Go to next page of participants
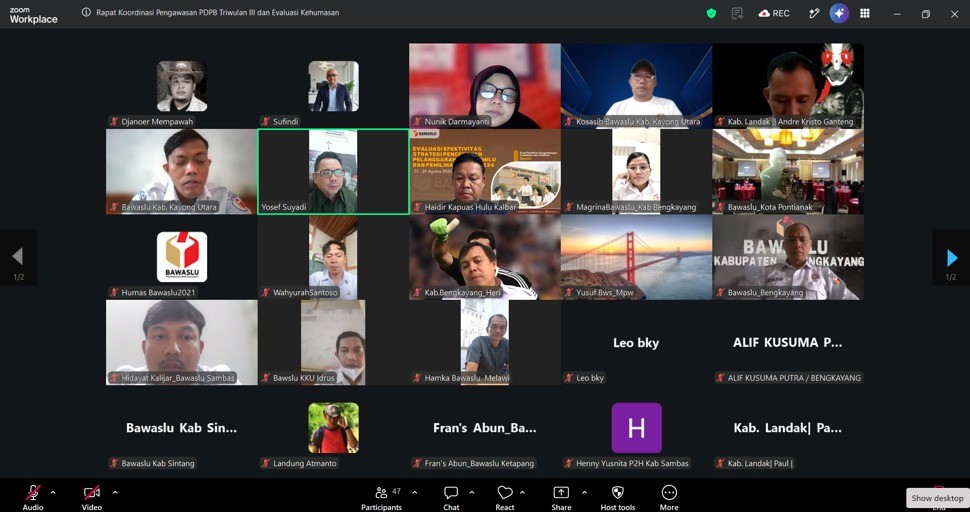The width and height of the screenshot is (970, 512). (x=951, y=257)
